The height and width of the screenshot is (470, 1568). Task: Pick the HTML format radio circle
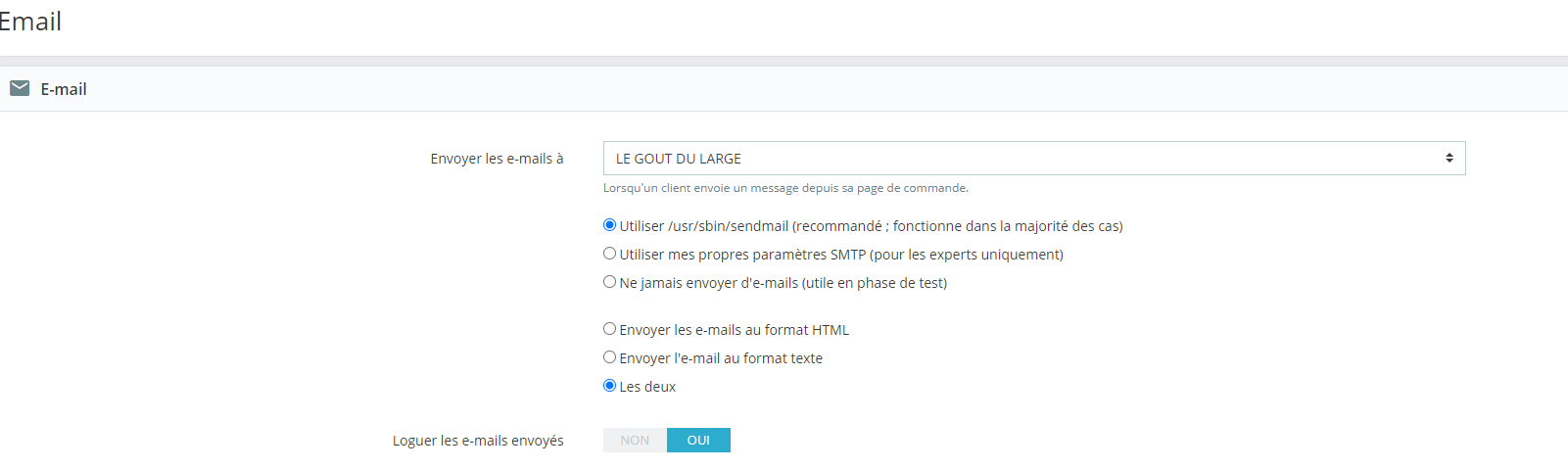609,329
